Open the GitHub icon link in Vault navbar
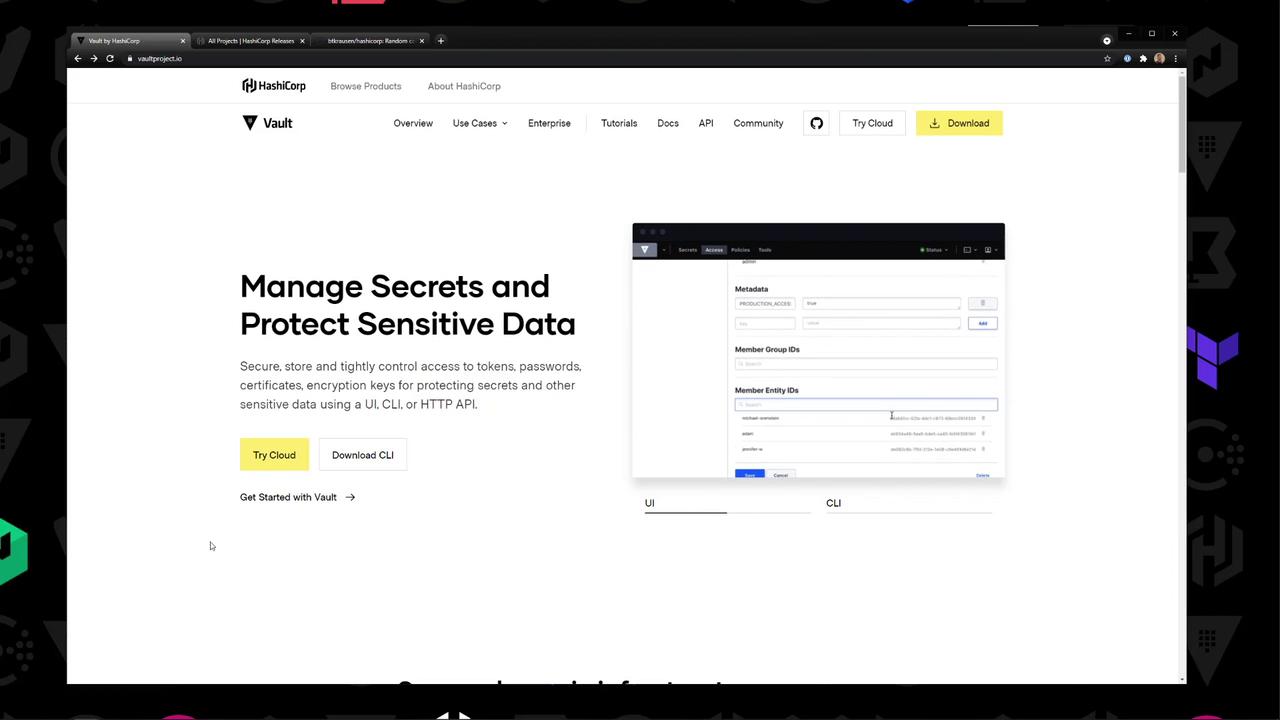This screenshot has width=1280, height=720. click(x=816, y=123)
